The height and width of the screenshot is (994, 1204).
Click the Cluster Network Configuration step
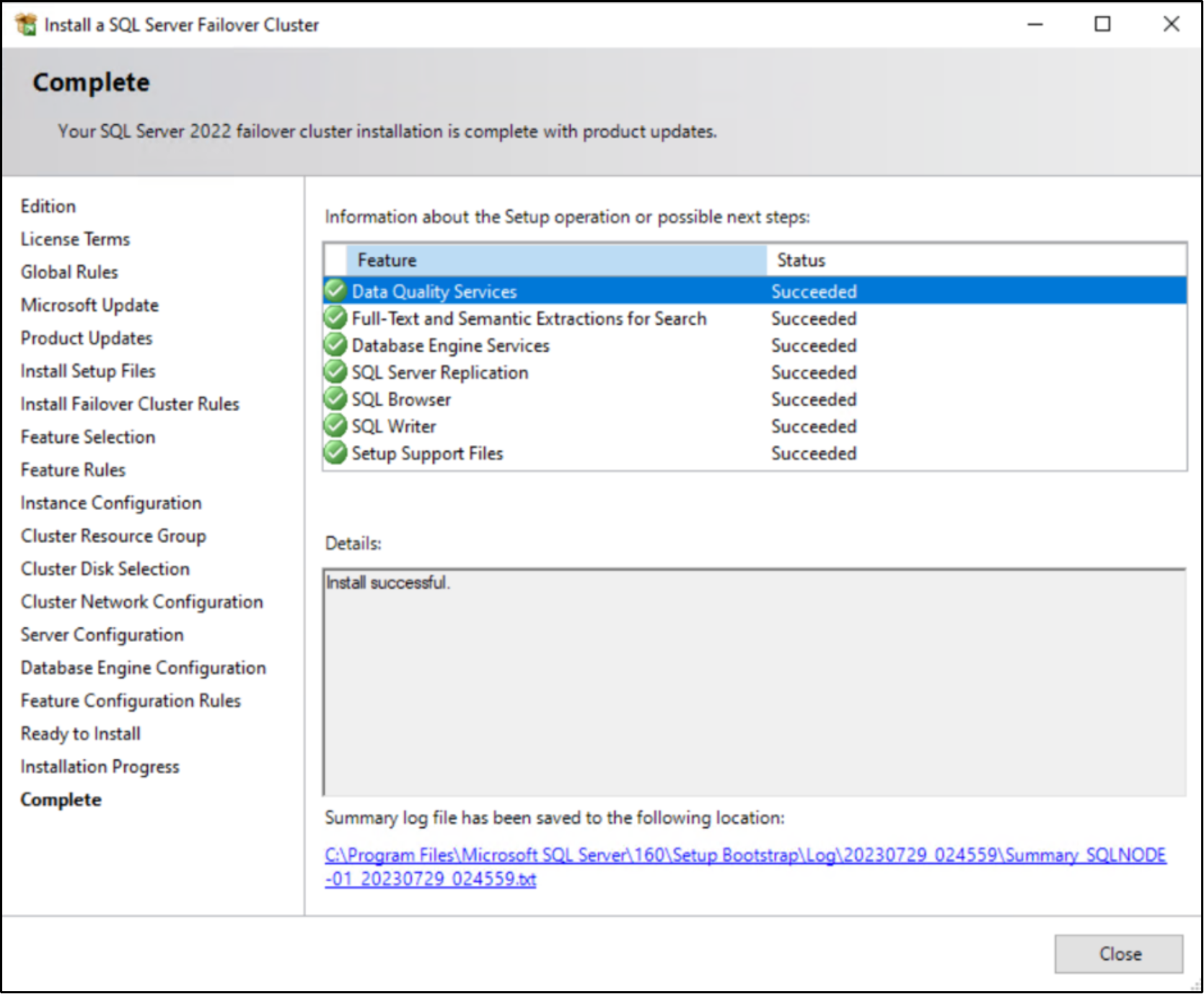pyautogui.click(x=142, y=602)
